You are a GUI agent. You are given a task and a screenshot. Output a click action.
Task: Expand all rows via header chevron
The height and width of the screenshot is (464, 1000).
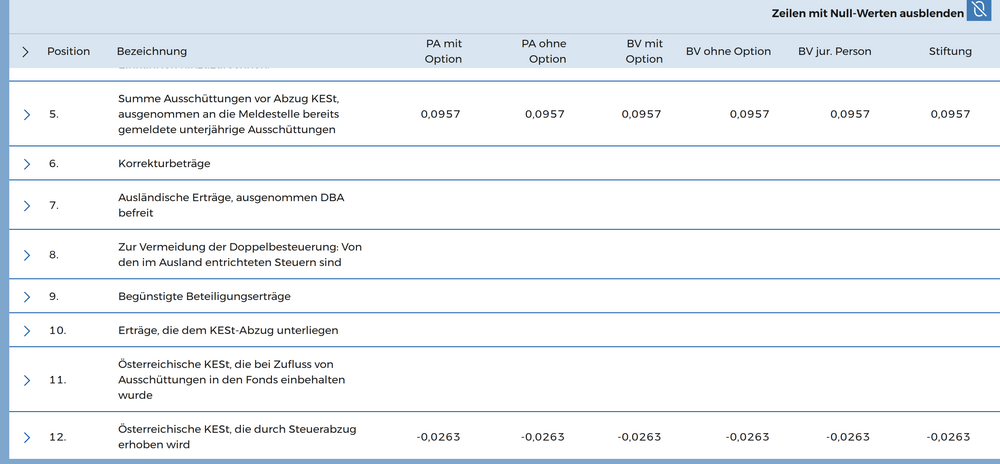point(26,52)
